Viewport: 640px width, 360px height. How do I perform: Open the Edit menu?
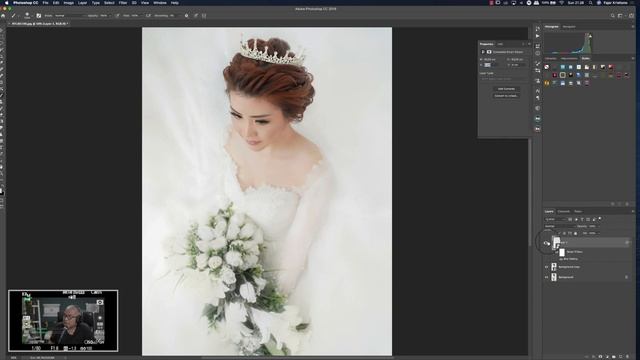[56, 3]
